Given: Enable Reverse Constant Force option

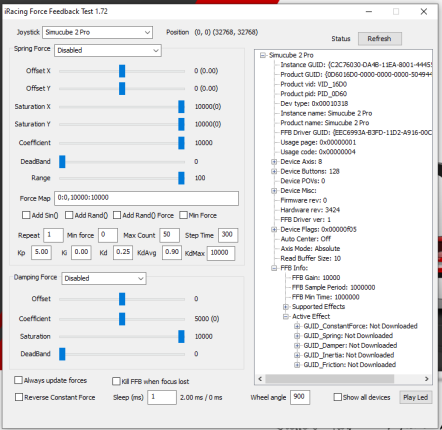Looking at the screenshot, I should point(19,397).
